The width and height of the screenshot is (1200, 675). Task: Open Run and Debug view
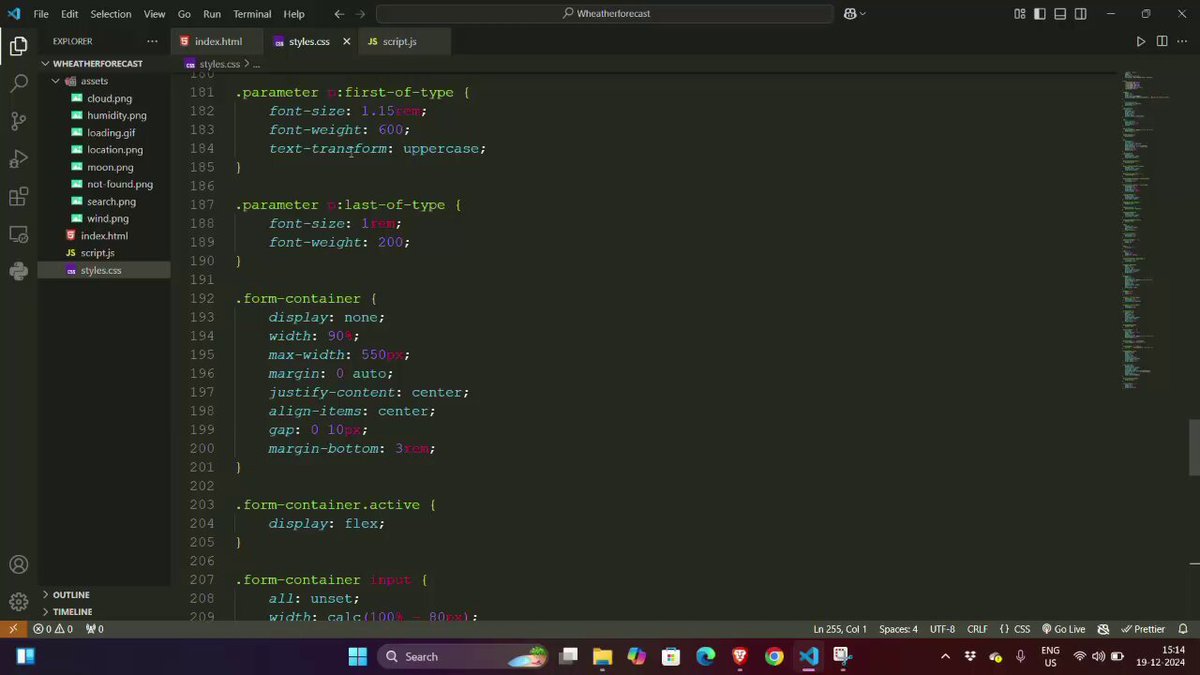pos(18,159)
